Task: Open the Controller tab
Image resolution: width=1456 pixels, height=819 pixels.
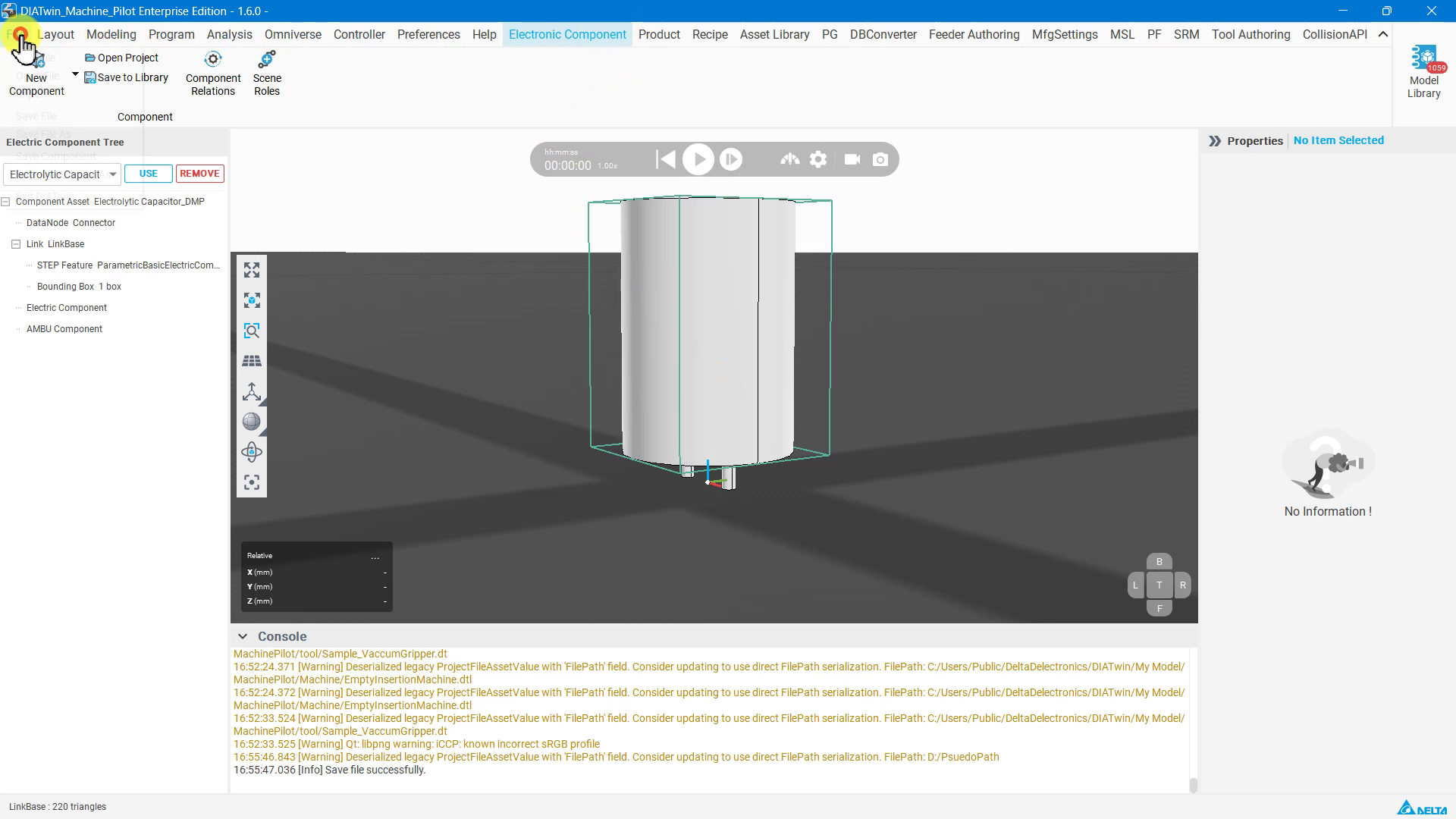Action: tap(359, 34)
